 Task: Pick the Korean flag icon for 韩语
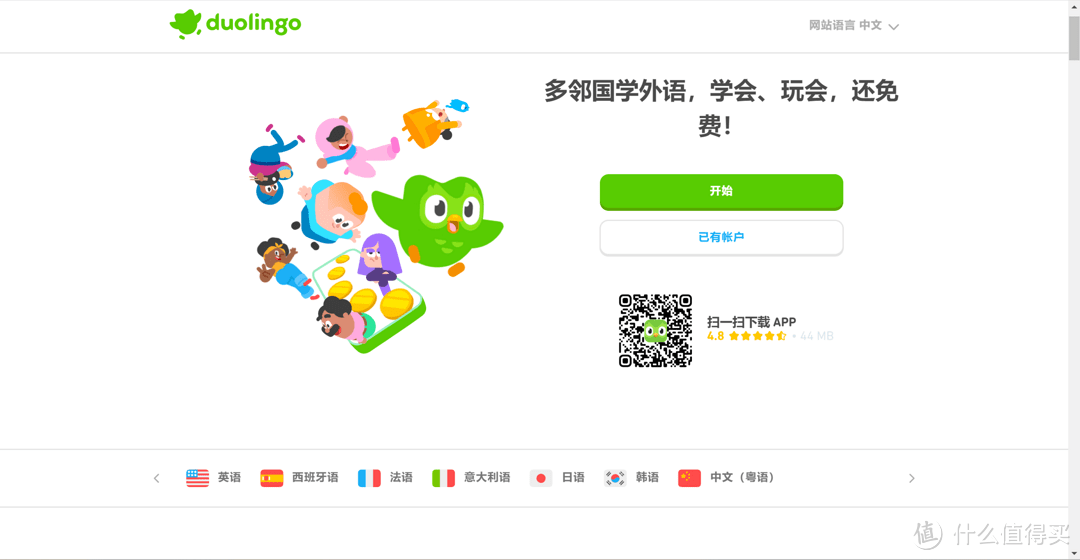(615, 478)
